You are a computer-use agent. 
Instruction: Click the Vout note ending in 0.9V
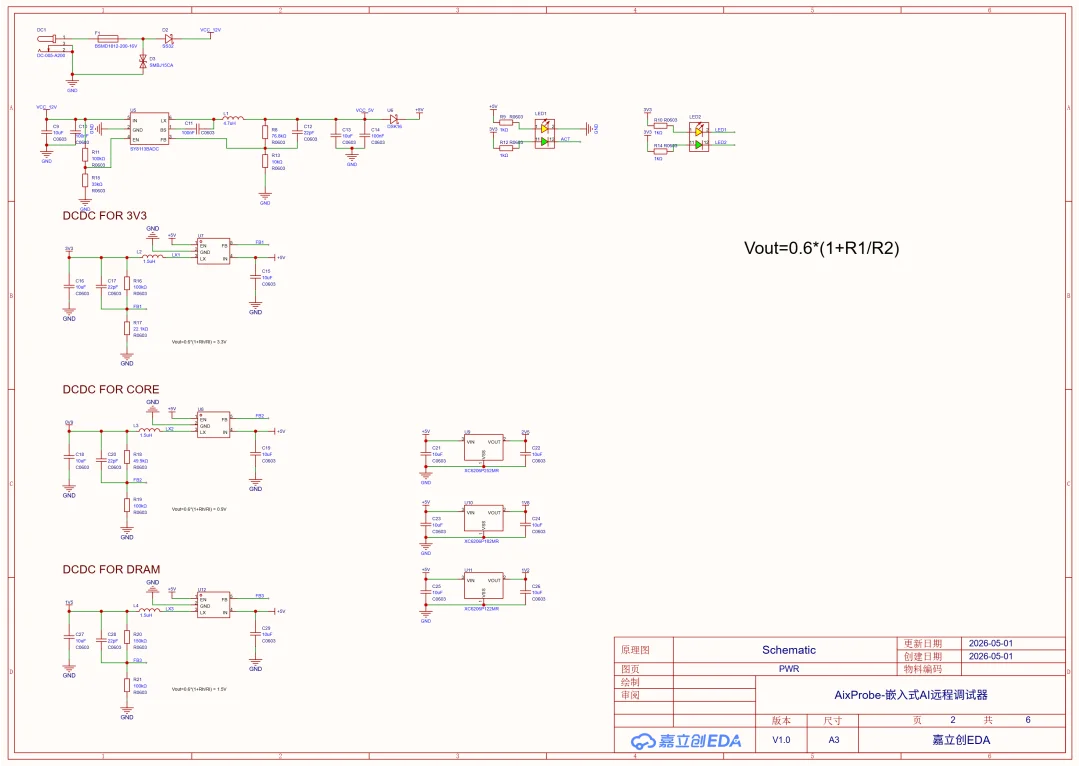(199, 509)
